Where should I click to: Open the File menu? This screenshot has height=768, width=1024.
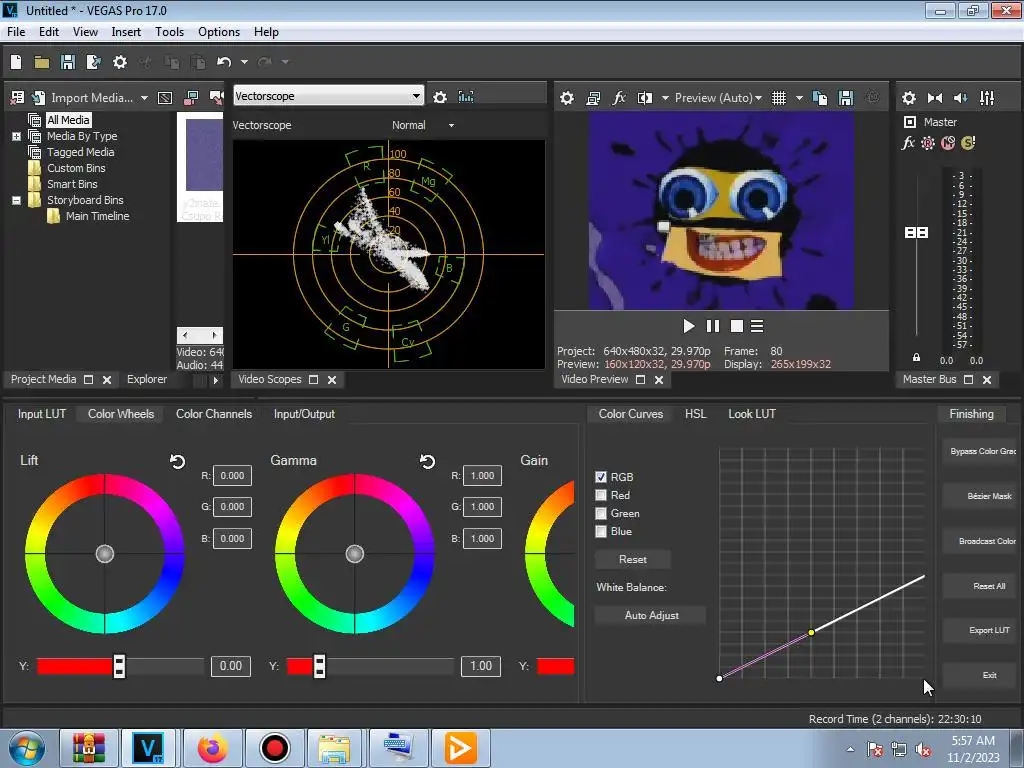16,32
